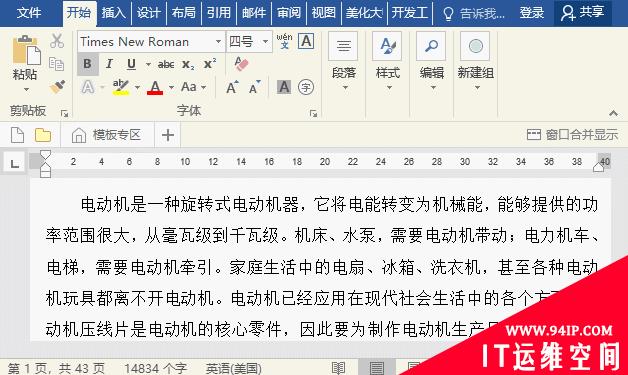628x375 pixels.
Task: Open Change Case dropdown arrow
Action: click(x=203, y=87)
